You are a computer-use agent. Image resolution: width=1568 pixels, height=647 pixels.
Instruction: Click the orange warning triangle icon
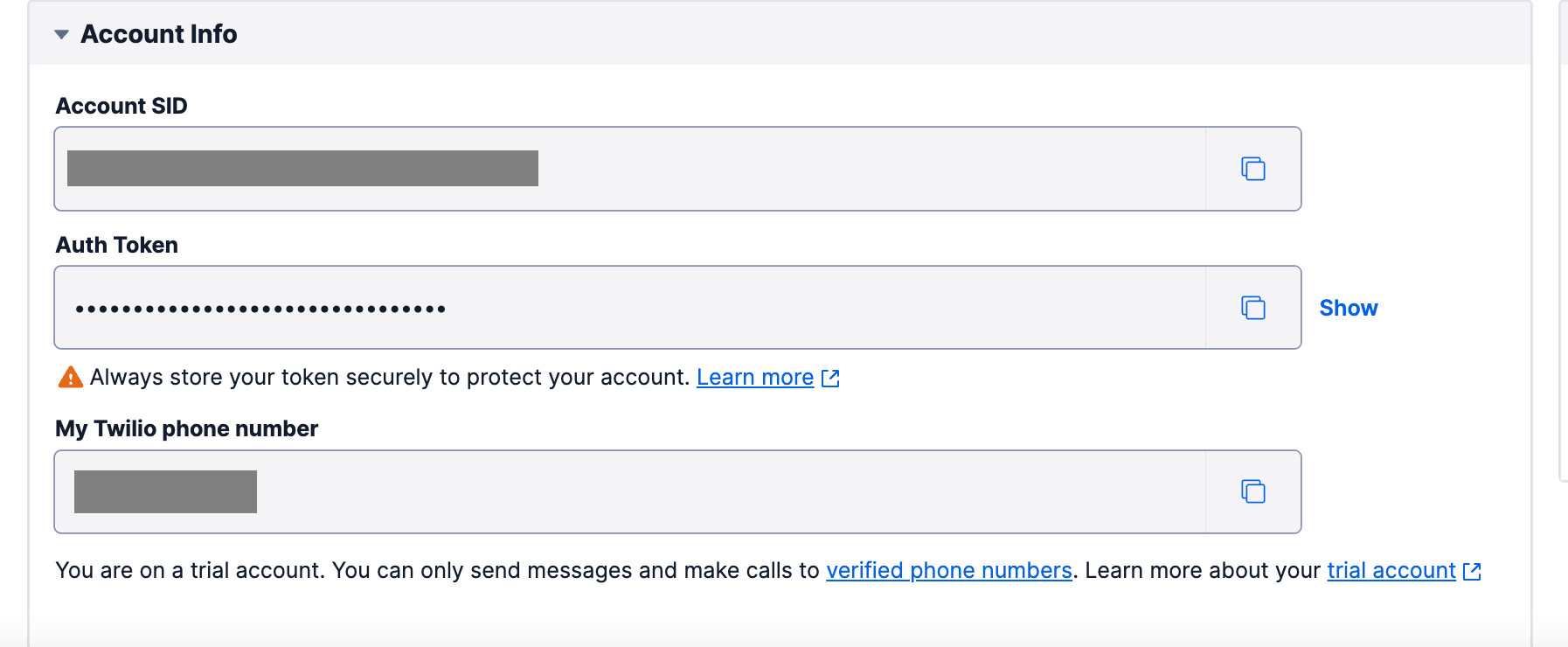pyautogui.click(x=70, y=378)
